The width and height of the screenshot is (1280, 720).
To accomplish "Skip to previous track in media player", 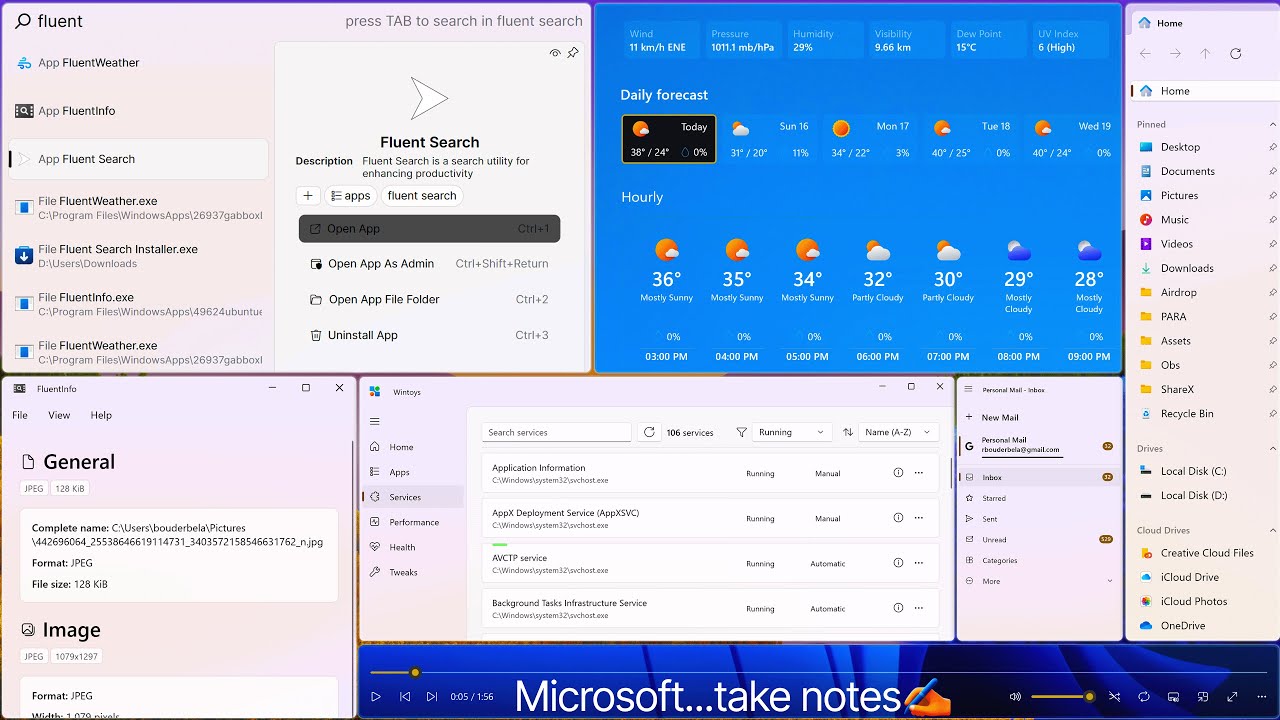I will coord(405,696).
